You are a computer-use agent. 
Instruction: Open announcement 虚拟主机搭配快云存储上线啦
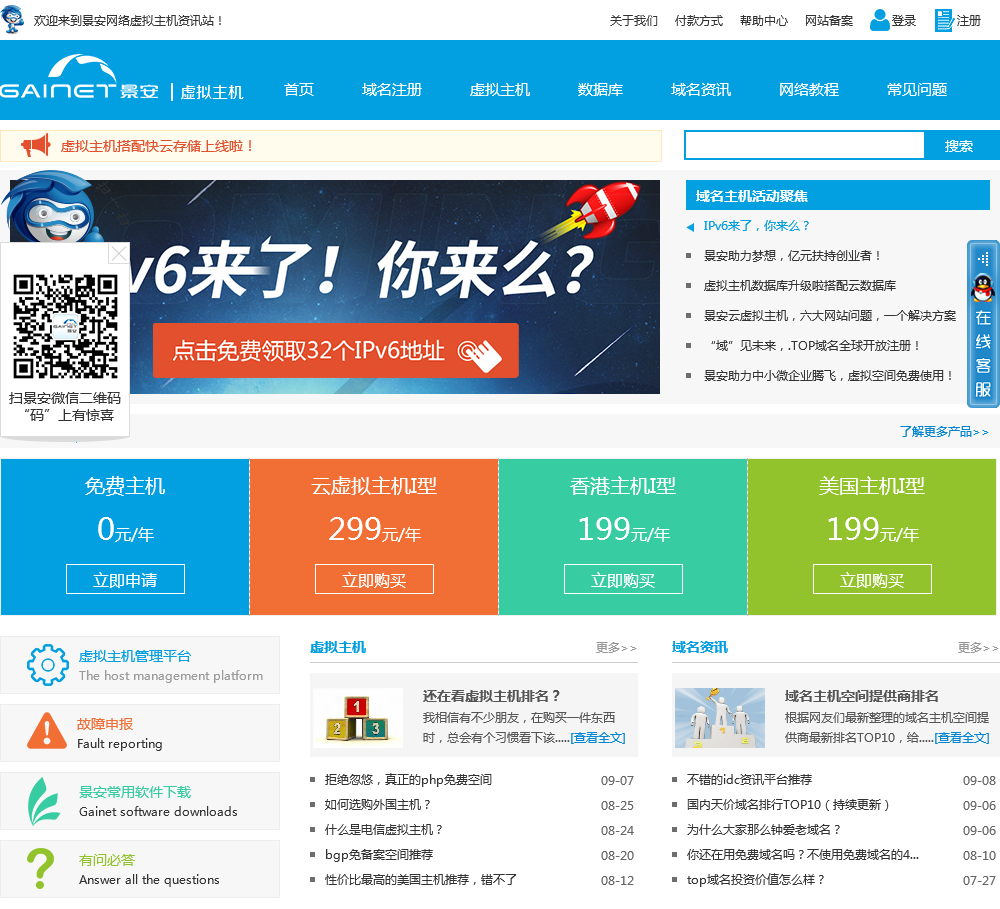click(157, 146)
